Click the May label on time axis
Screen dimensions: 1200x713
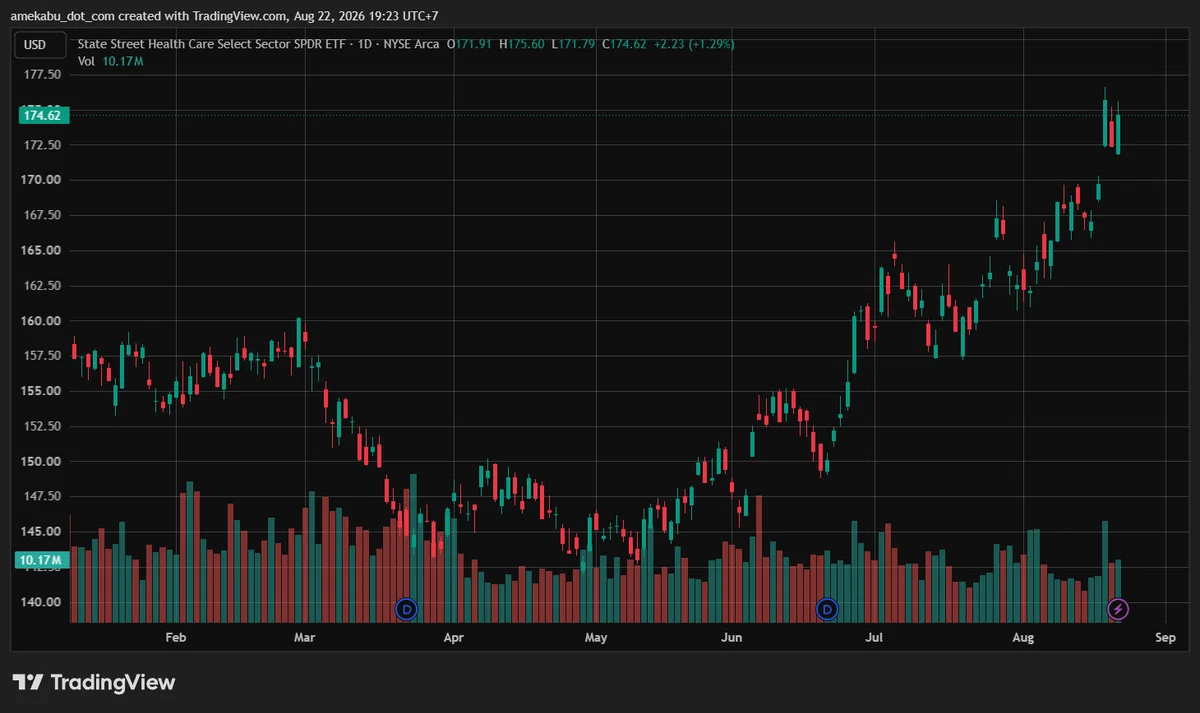point(596,636)
